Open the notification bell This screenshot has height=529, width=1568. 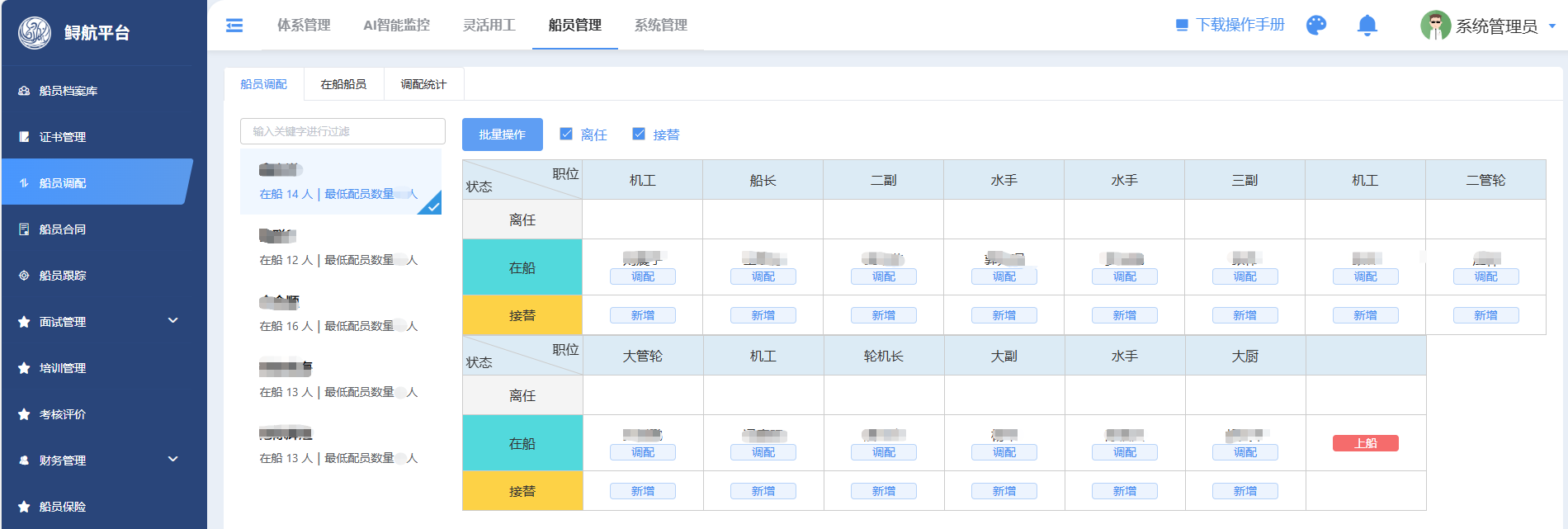point(1367,26)
